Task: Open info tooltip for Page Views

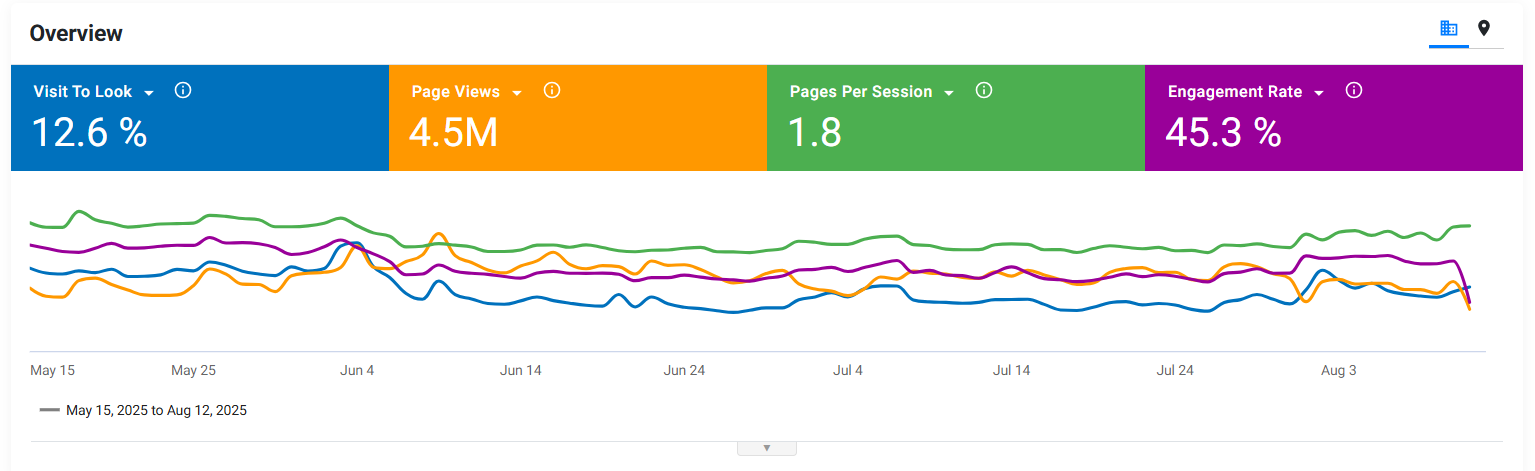Action: pyautogui.click(x=552, y=90)
